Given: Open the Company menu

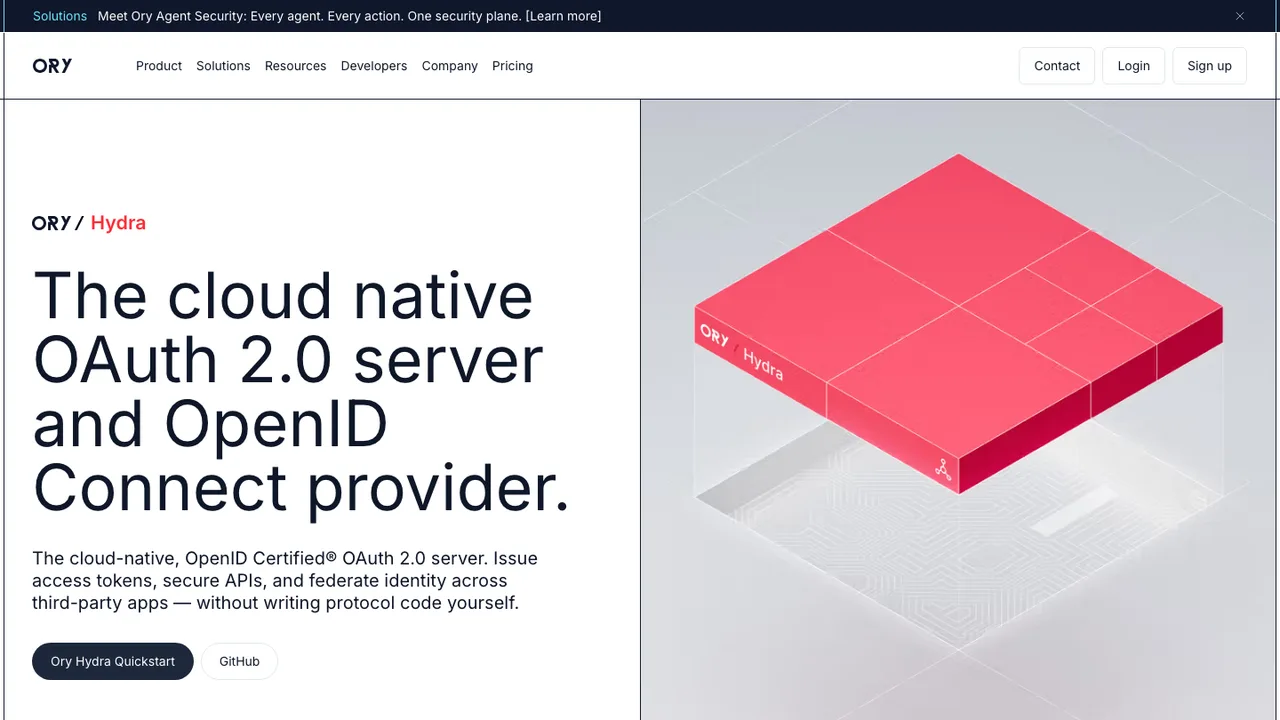Looking at the screenshot, I should (450, 66).
